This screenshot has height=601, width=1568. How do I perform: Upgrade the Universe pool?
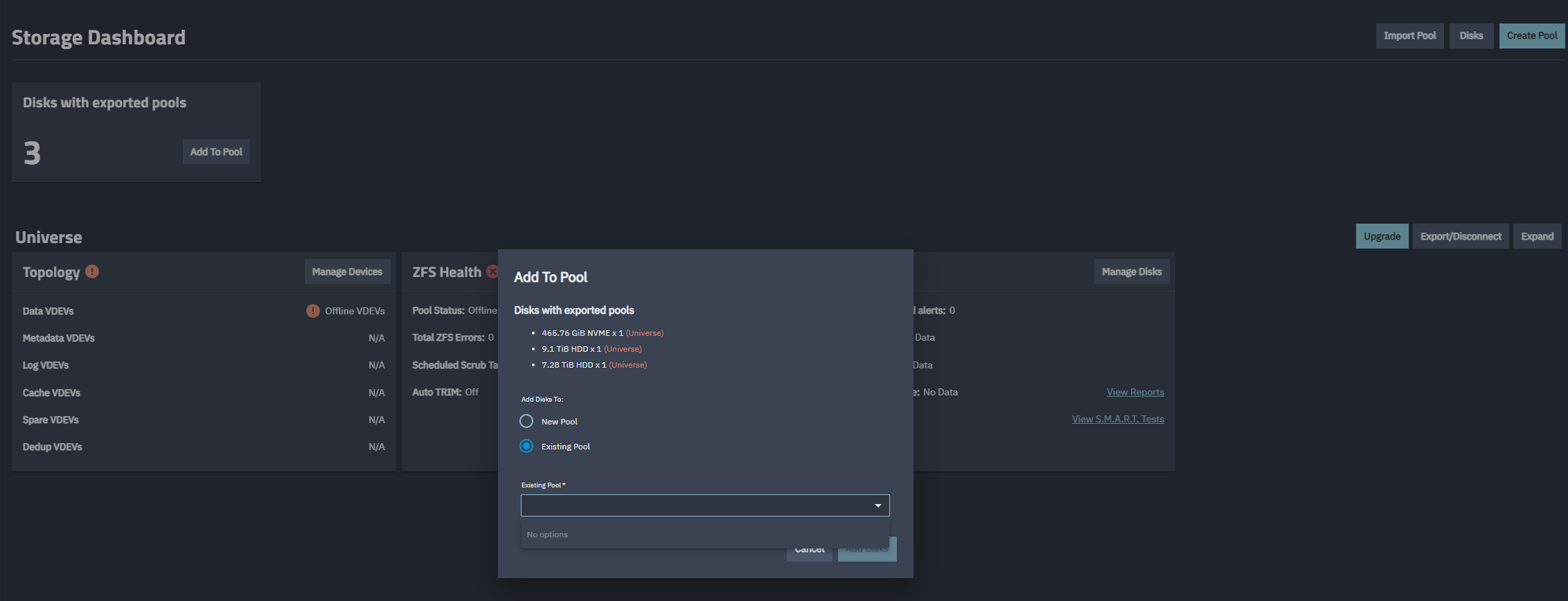point(1382,236)
